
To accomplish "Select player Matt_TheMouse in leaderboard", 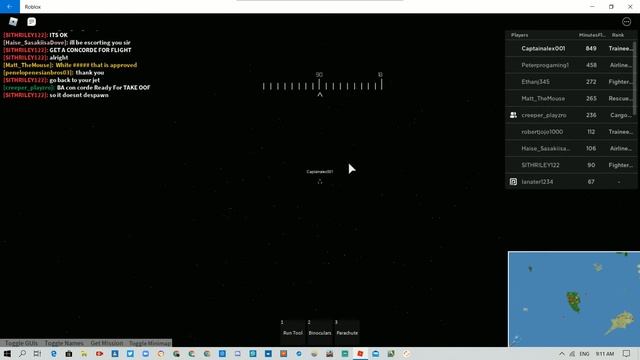I will click(x=570, y=99).
